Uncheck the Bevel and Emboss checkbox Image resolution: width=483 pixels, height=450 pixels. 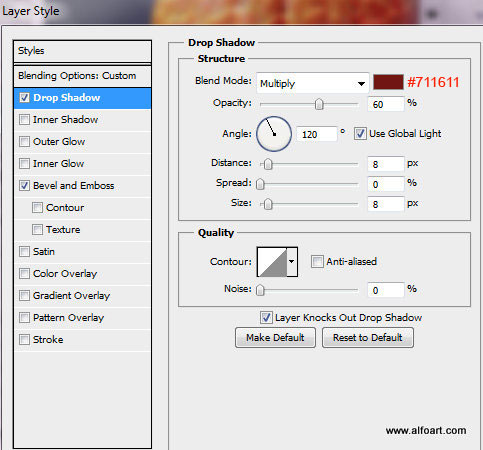click(x=24, y=186)
